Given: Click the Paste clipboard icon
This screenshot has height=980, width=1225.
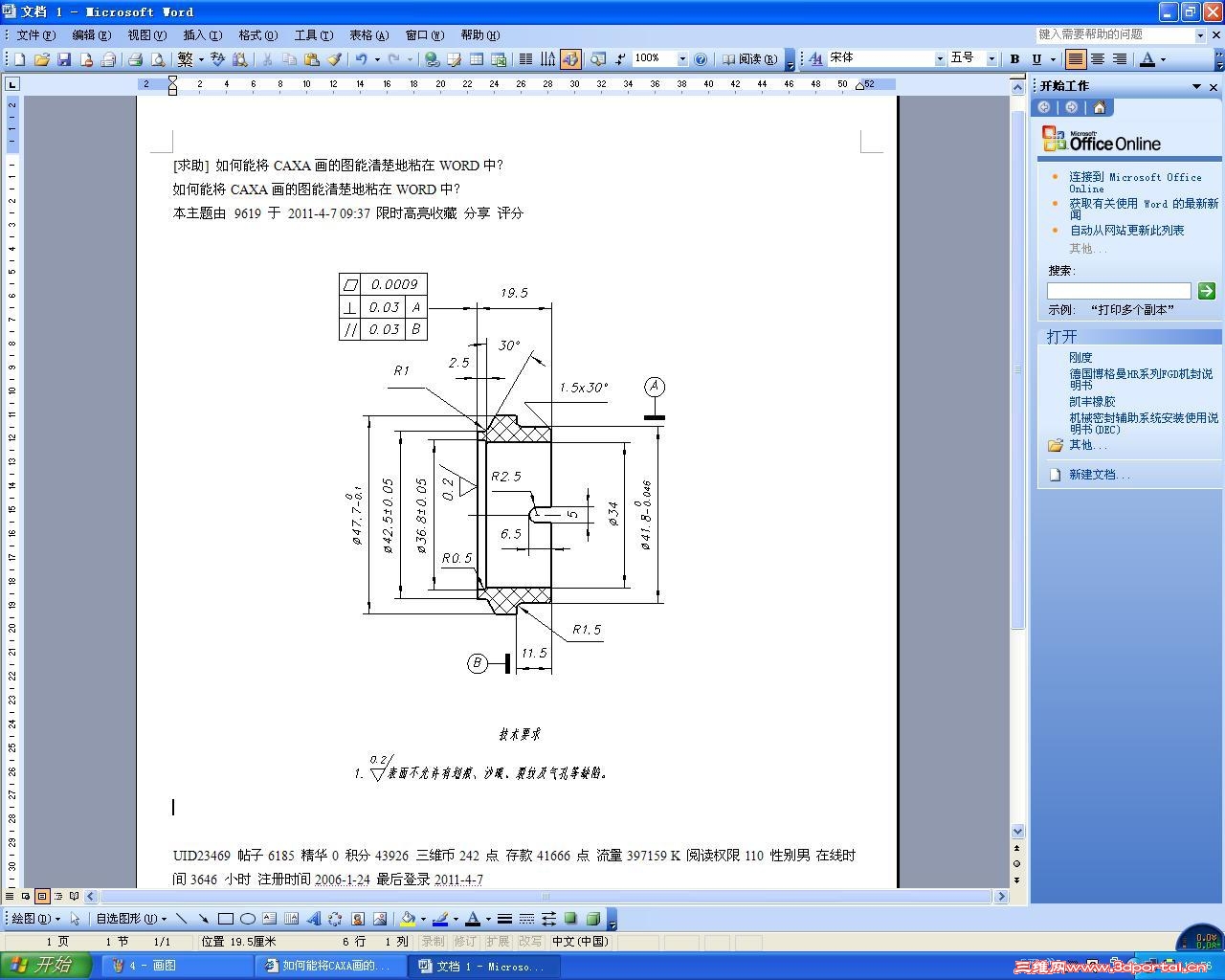Looking at the screenshot, I should click(x=311, y=59).
